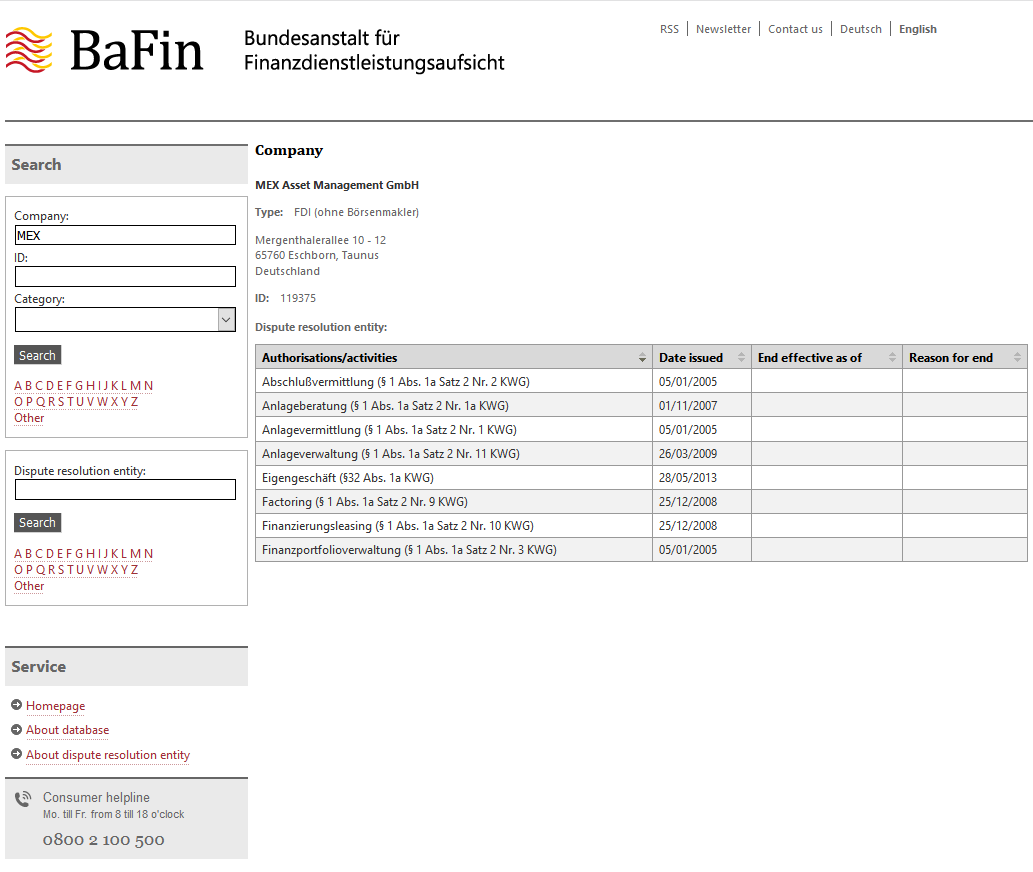Click letter M in company search index

(136, 386)
